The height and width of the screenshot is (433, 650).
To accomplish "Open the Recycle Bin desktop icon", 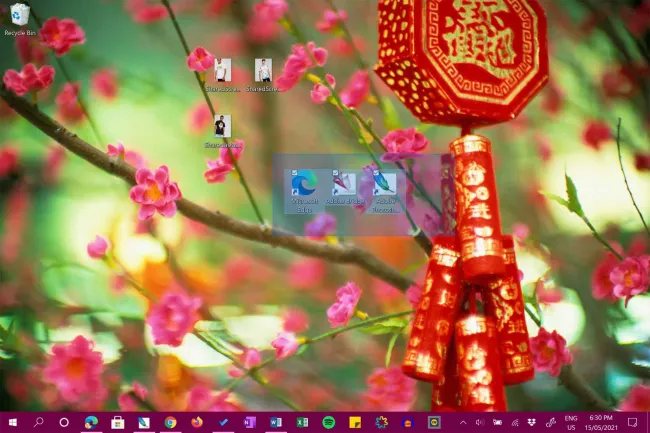I will coord(19,15).
